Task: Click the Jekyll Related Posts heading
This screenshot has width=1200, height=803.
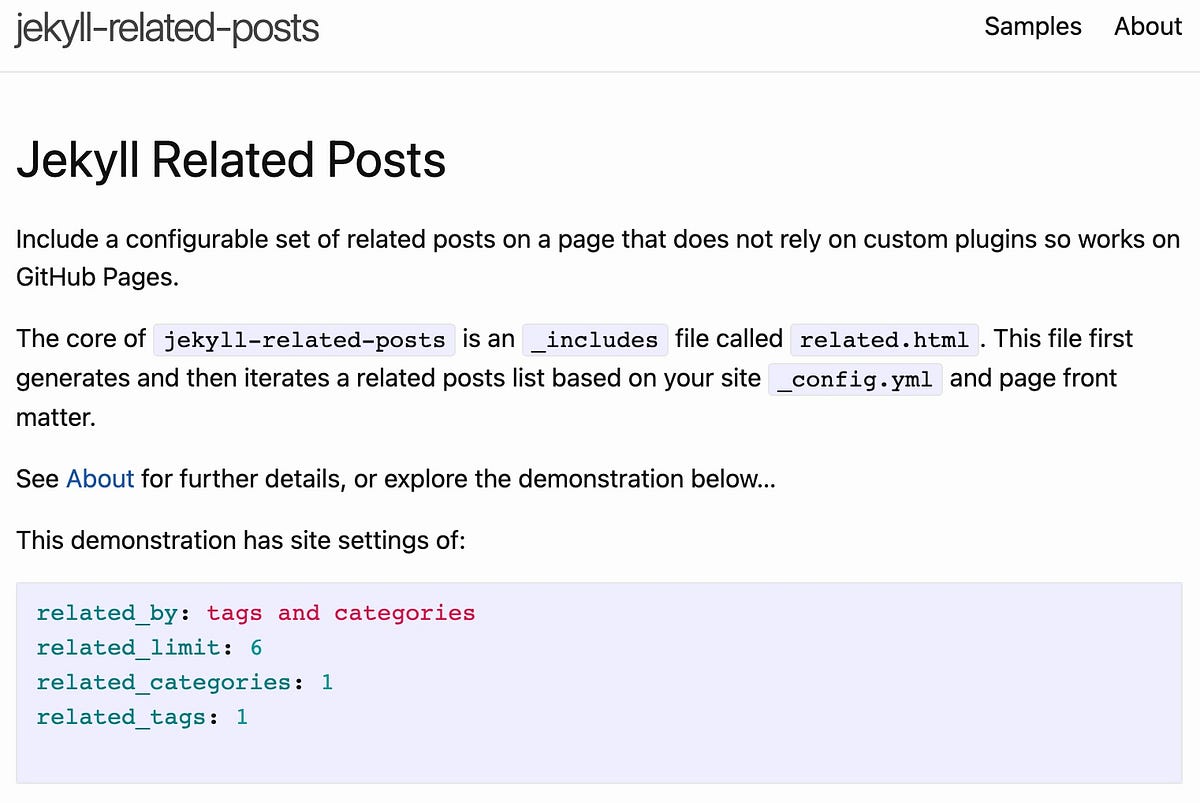Action: pyautogui.click(x=230, y=159)
